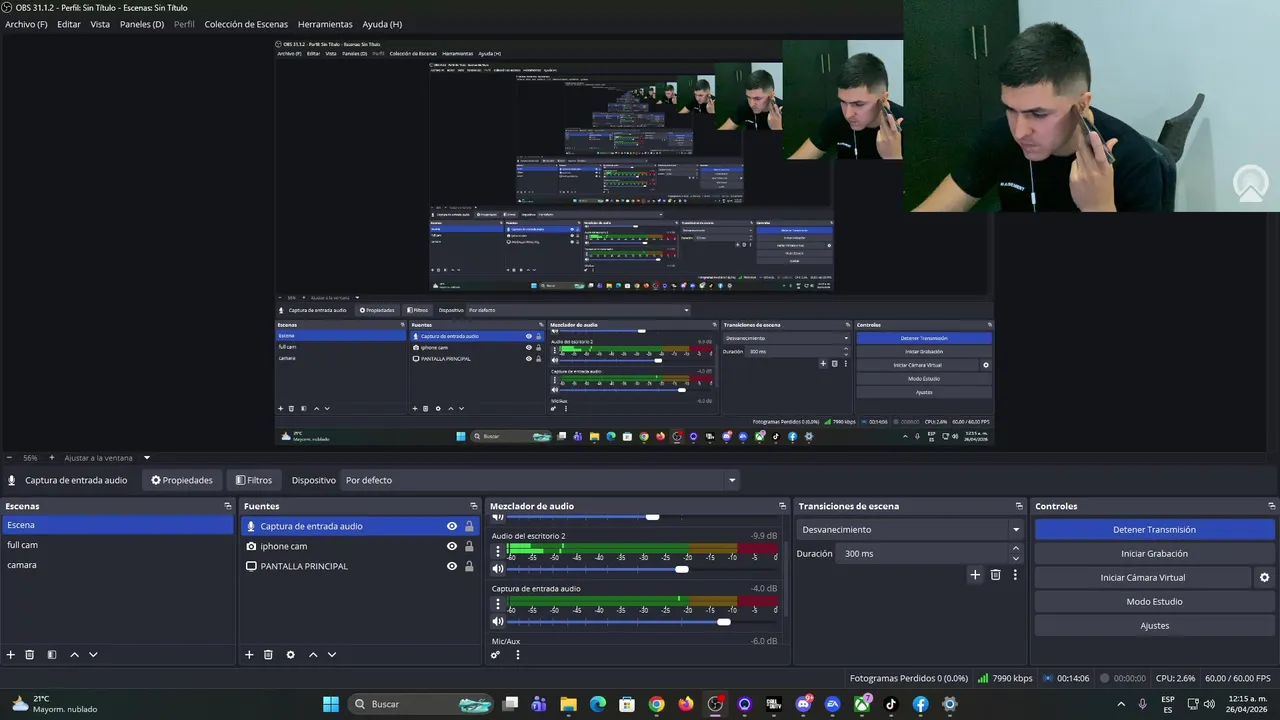
Task: Undock the Mezclador de audio panel
Action: (782, 506)
